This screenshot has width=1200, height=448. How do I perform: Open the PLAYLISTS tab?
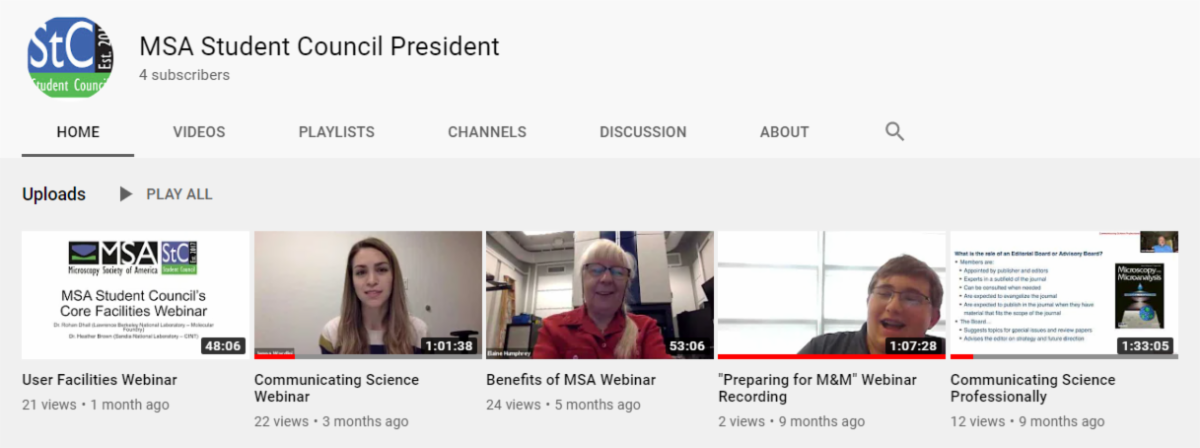[x=336, y=132]
